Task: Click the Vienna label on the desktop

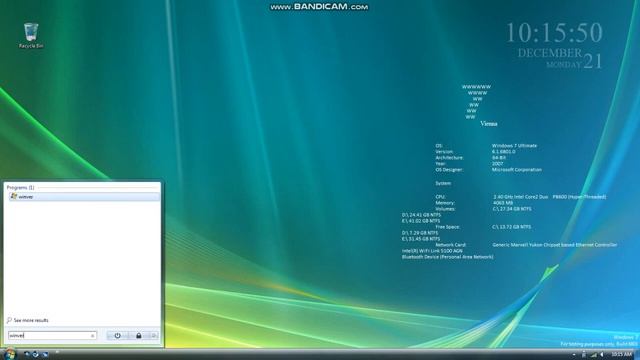Action: point(489,123)
